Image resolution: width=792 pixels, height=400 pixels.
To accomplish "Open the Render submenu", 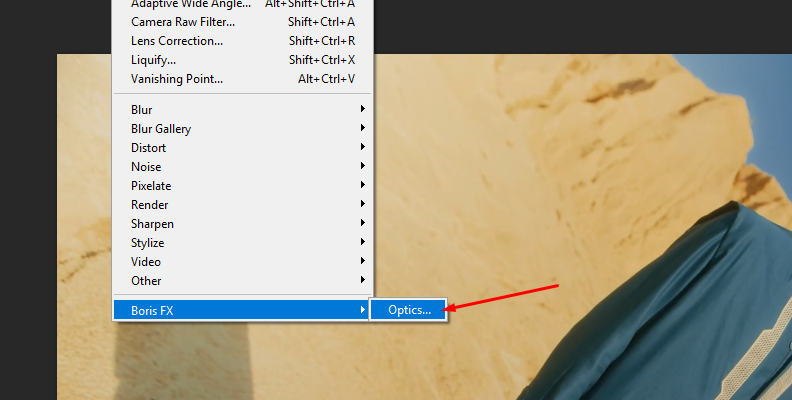I will (242, 205).
